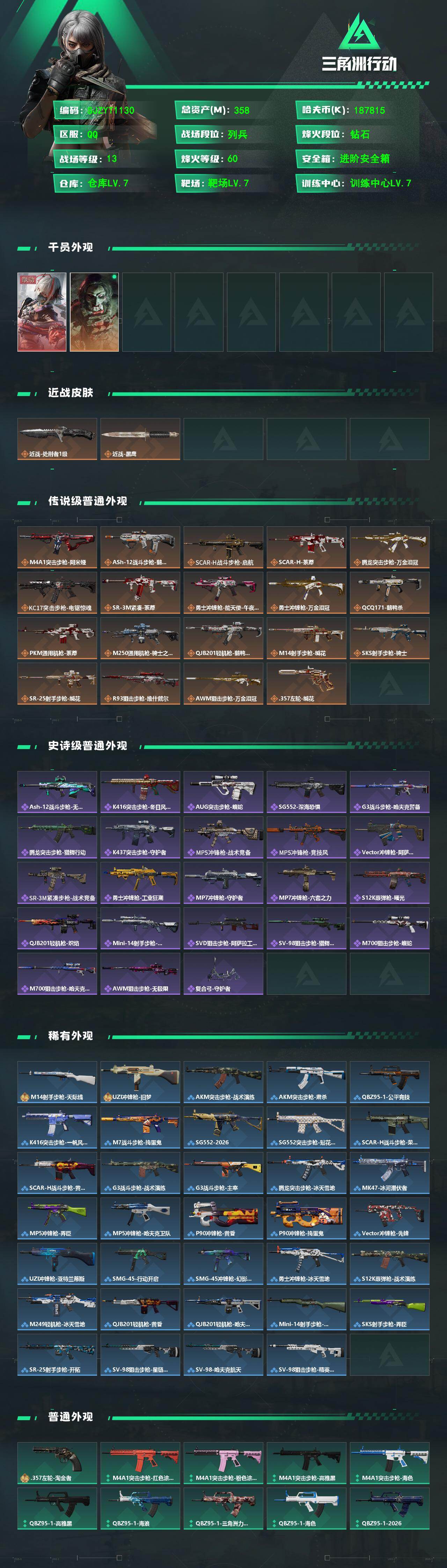
Task: Select the UZI冲锋枪-旧梦 skin
Action: 140,1082
